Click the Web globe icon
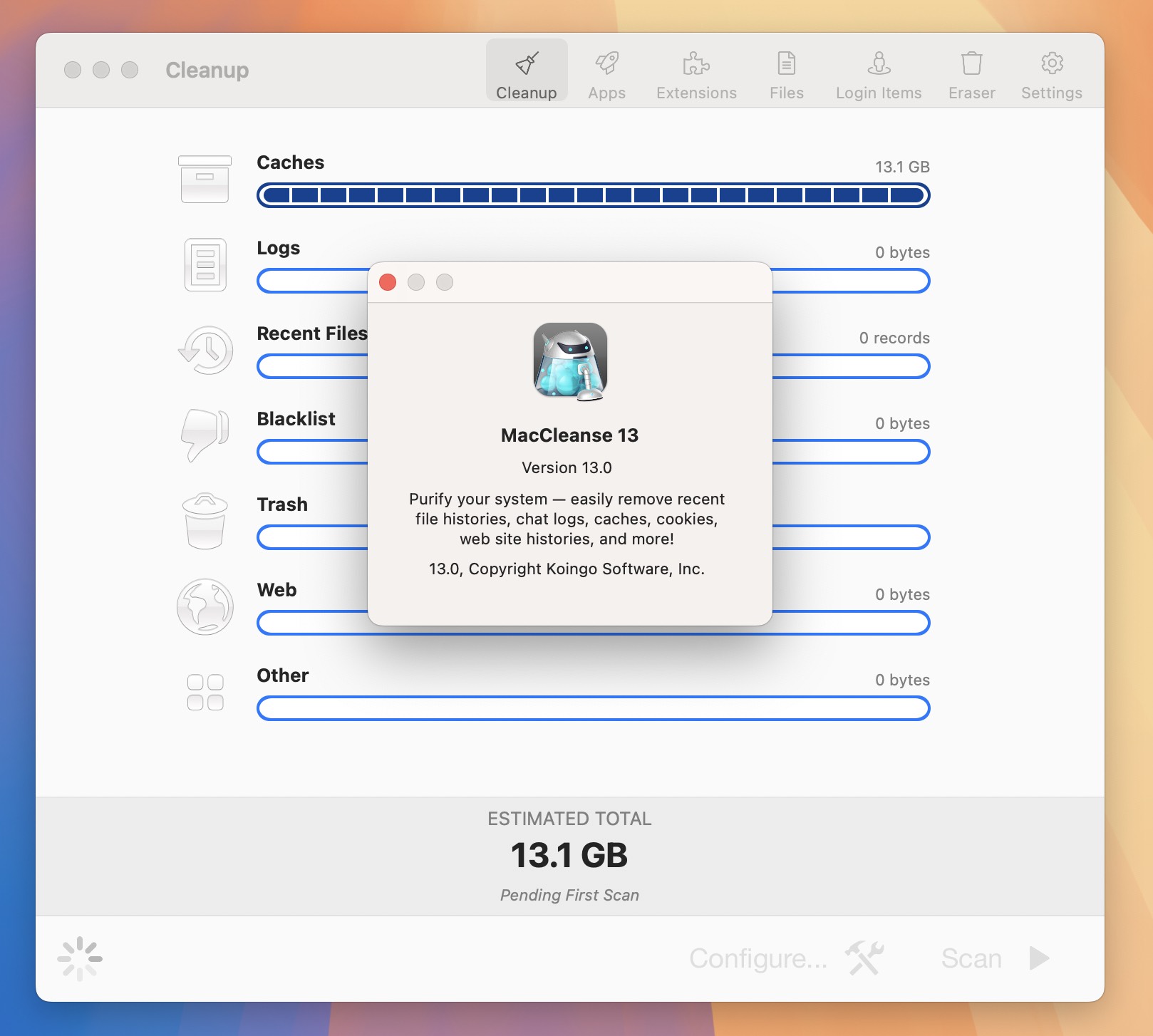1153x1036 pixels. [x=205, y=606]
